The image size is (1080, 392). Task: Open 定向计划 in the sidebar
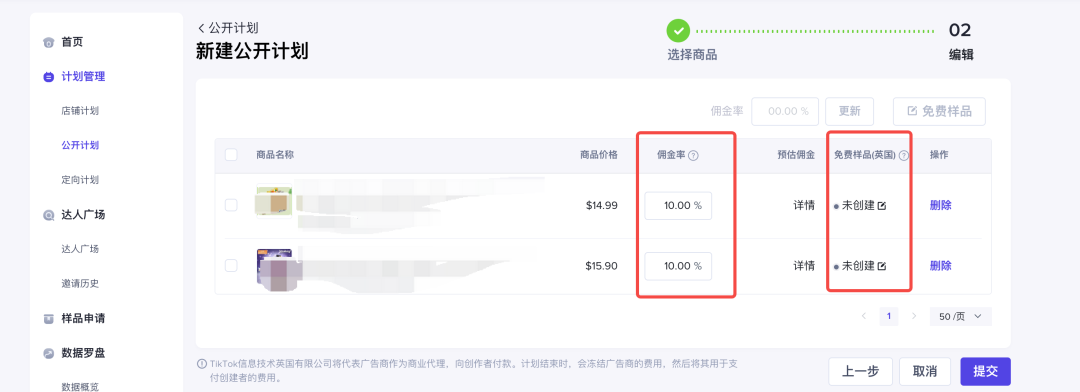pos(80,180)
